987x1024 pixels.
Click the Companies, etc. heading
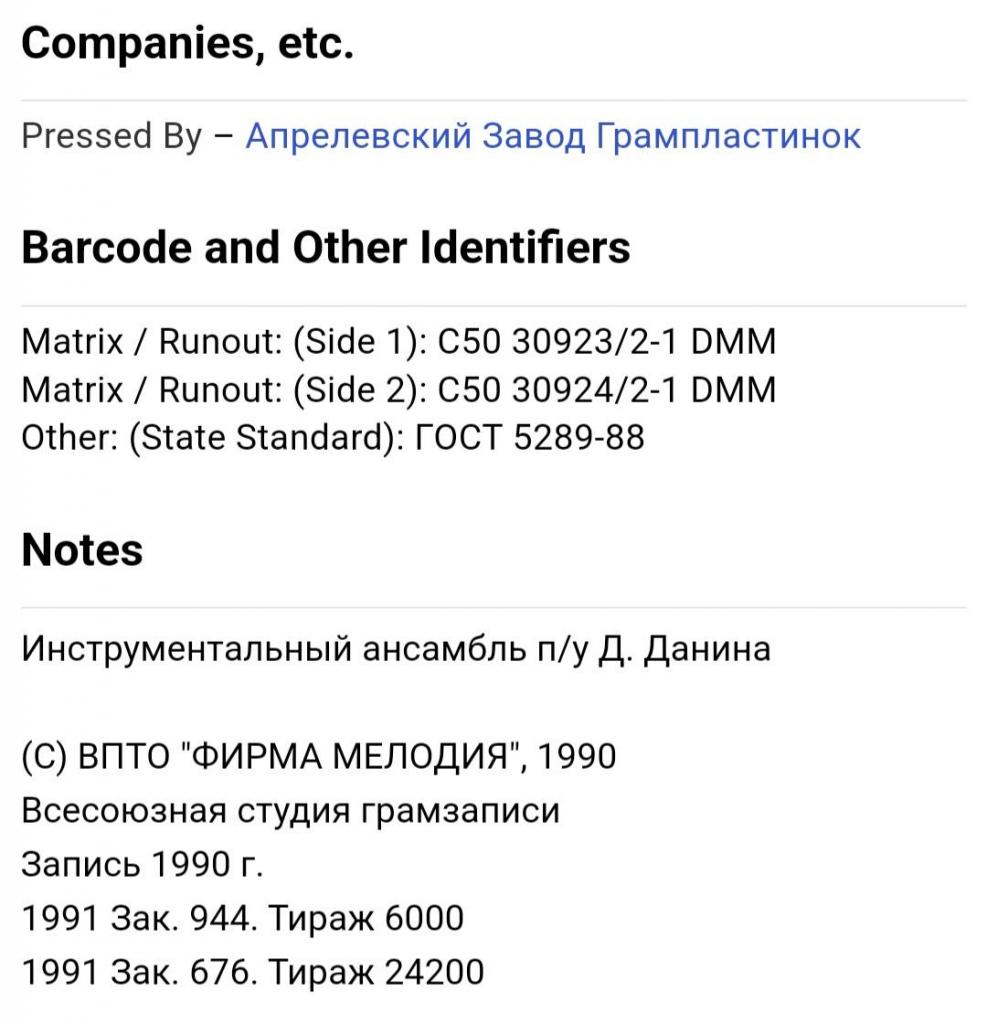(x=187, y=44)
